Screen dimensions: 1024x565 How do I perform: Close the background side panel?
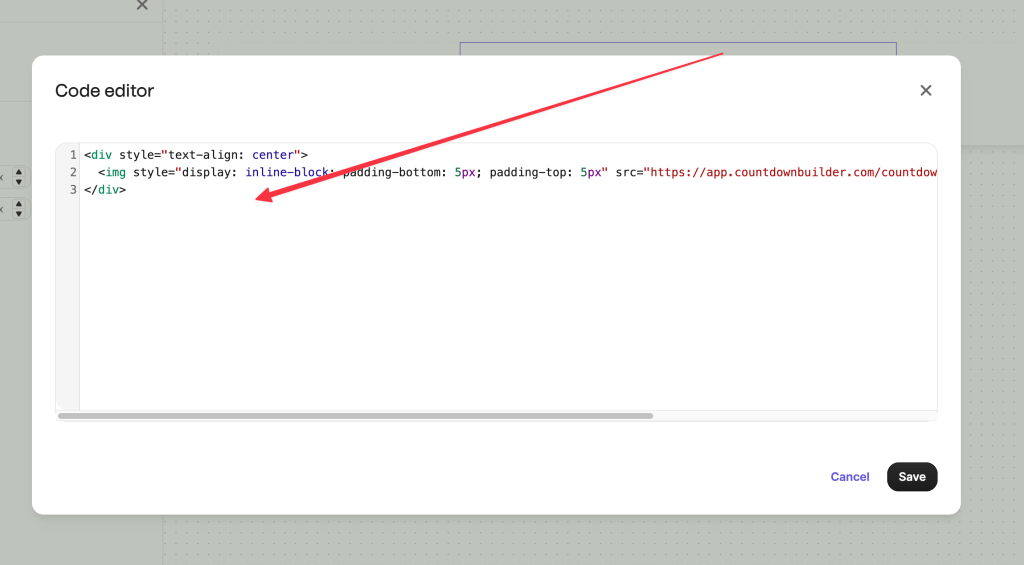[x=142, y=5]
